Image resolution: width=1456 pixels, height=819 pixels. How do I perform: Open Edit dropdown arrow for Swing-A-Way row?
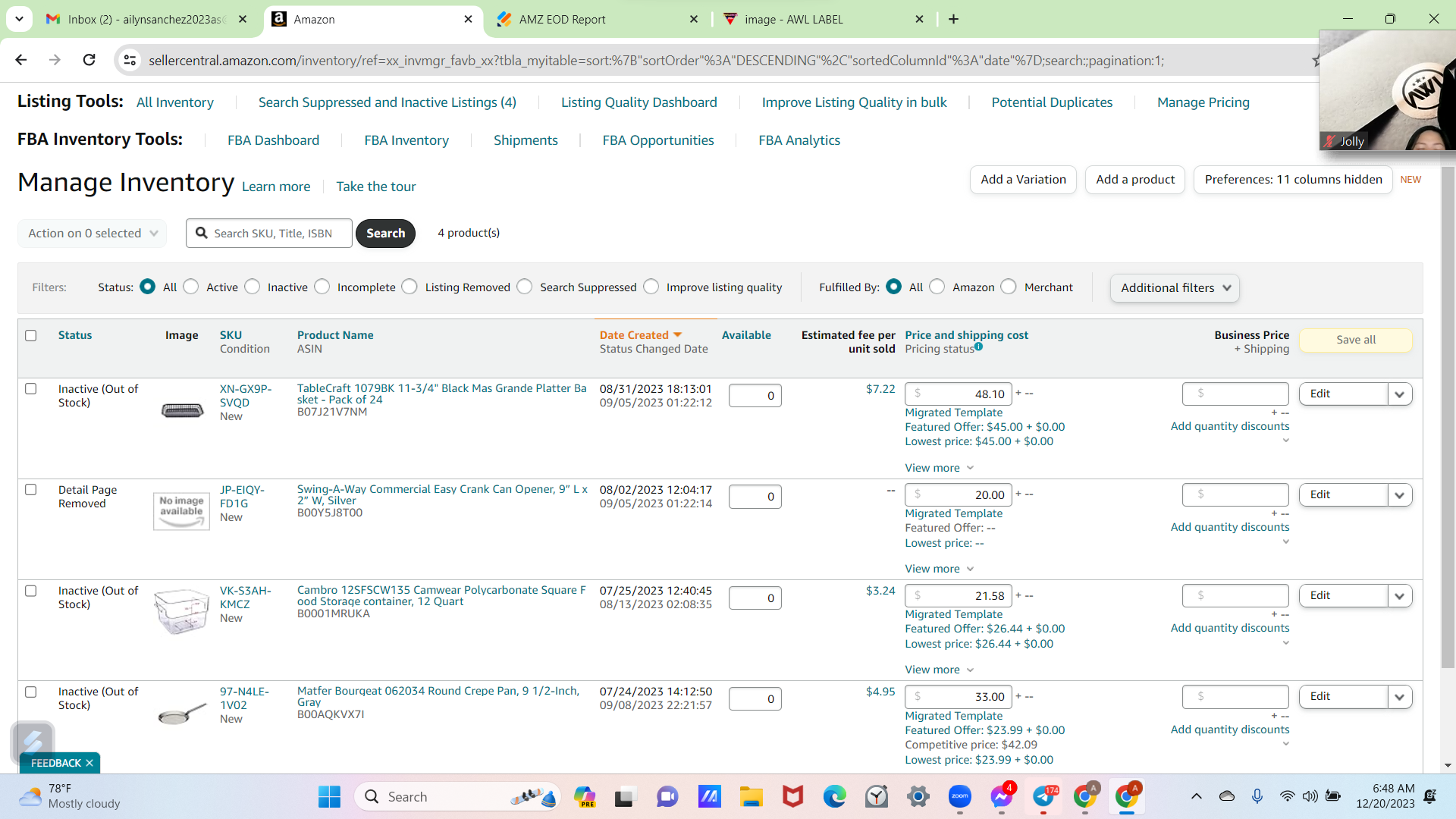[1400, 495]
